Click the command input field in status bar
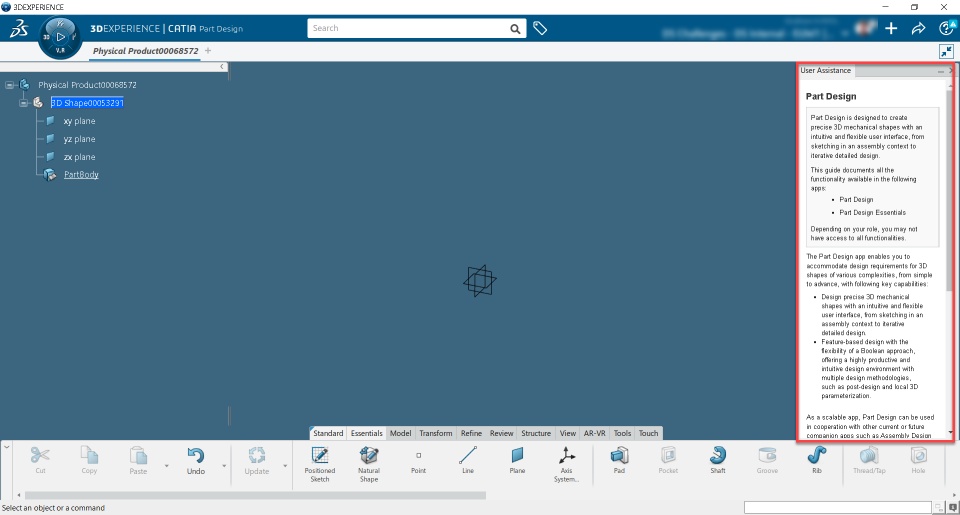The height and width of the screenshot is (515, 960). 838,508
